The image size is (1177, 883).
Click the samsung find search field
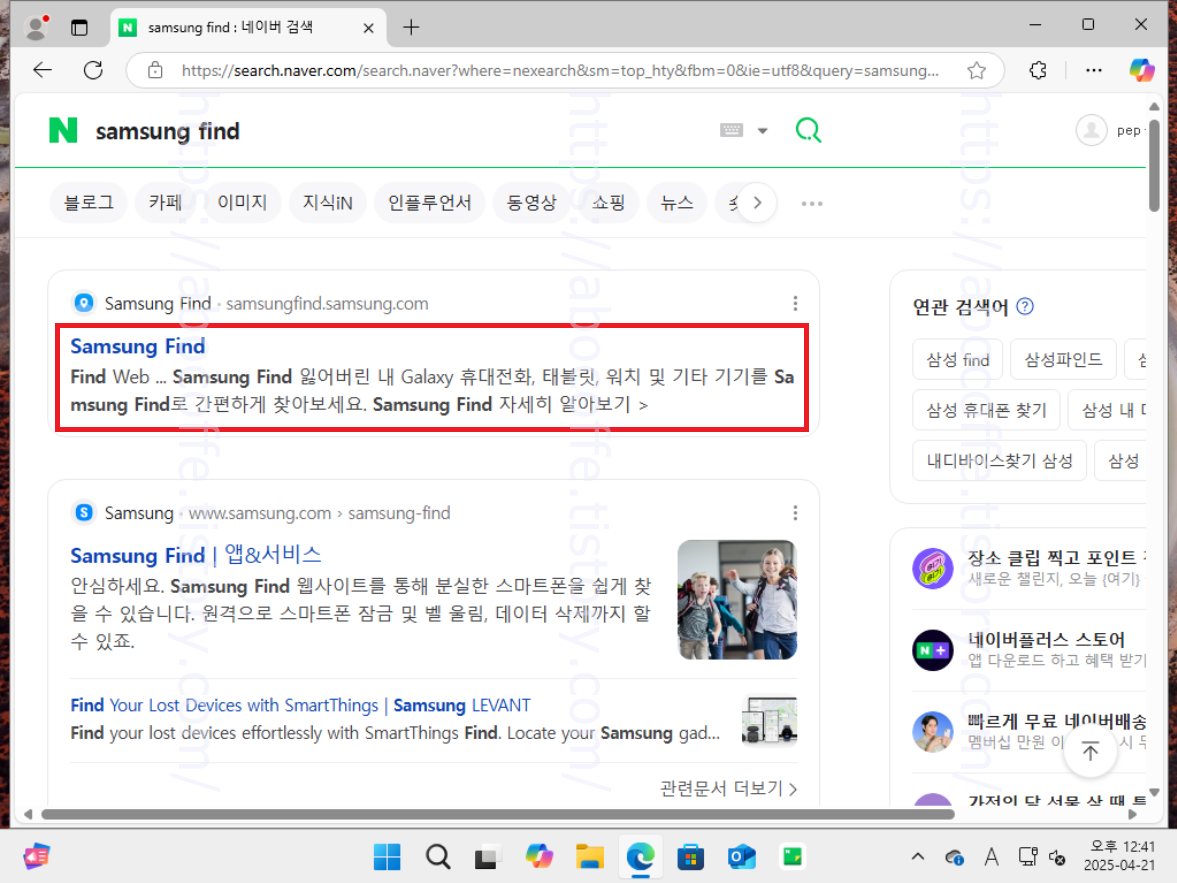398,131
